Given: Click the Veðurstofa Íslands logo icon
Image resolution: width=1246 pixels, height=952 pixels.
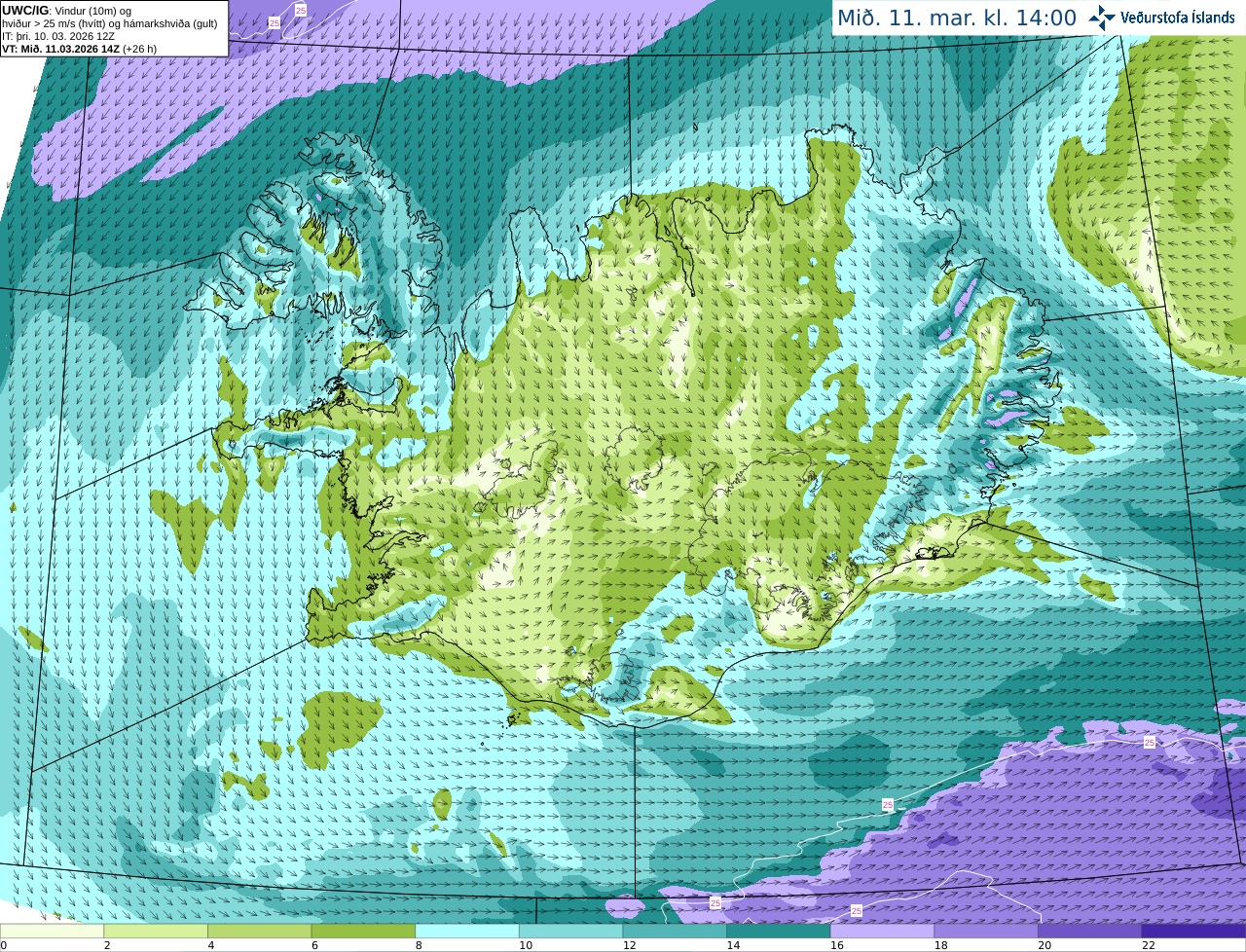Looking at the screenshot, I should [x=1102, y=18].
